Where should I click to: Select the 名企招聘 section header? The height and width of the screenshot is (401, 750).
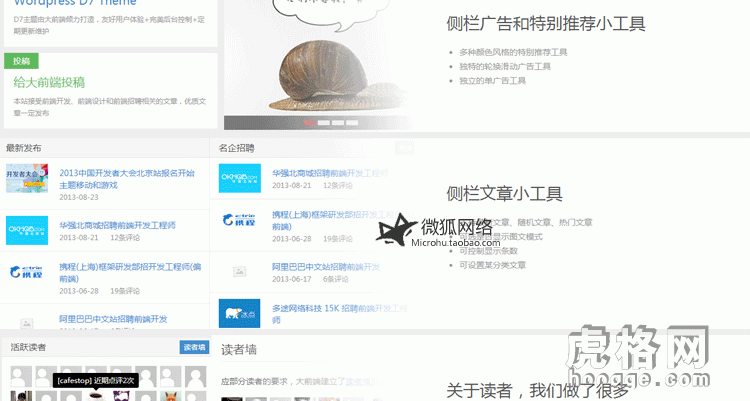(x=237, y=148)
